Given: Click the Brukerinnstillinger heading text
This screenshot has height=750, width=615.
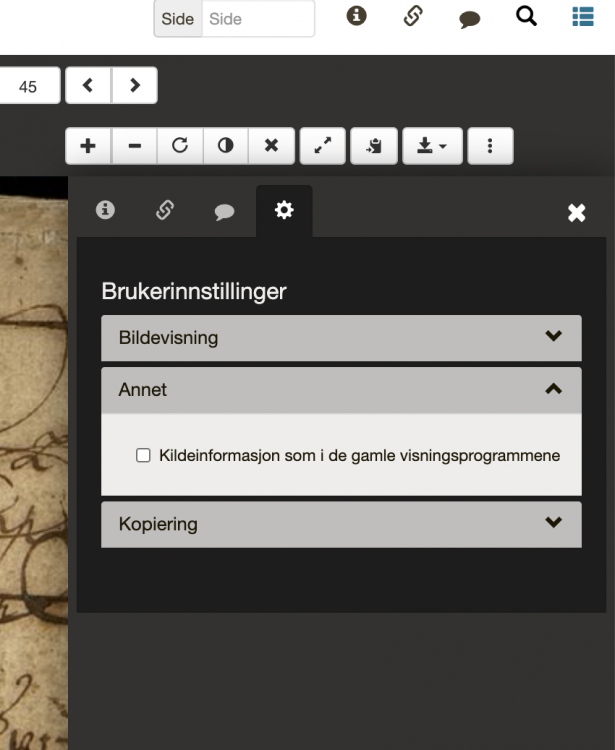Looking at the screenshot, I should coord(194,292).
